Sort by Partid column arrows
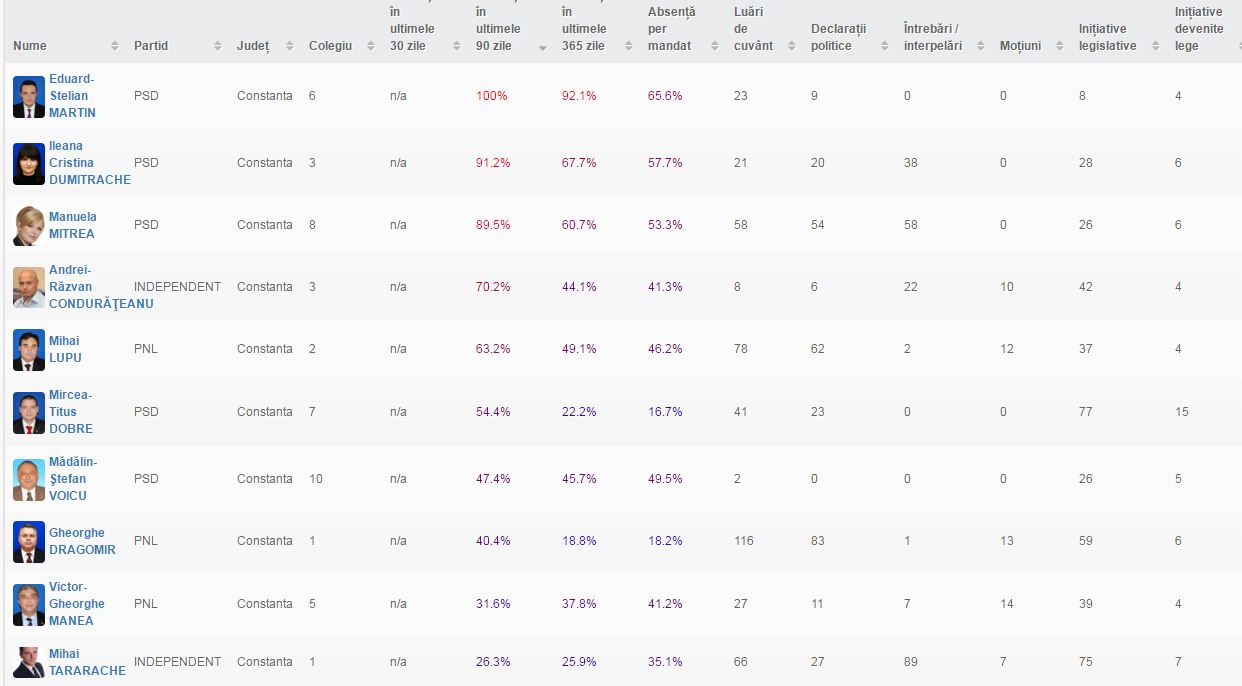Screen dimensions: 1242x686 coord(217,46)
